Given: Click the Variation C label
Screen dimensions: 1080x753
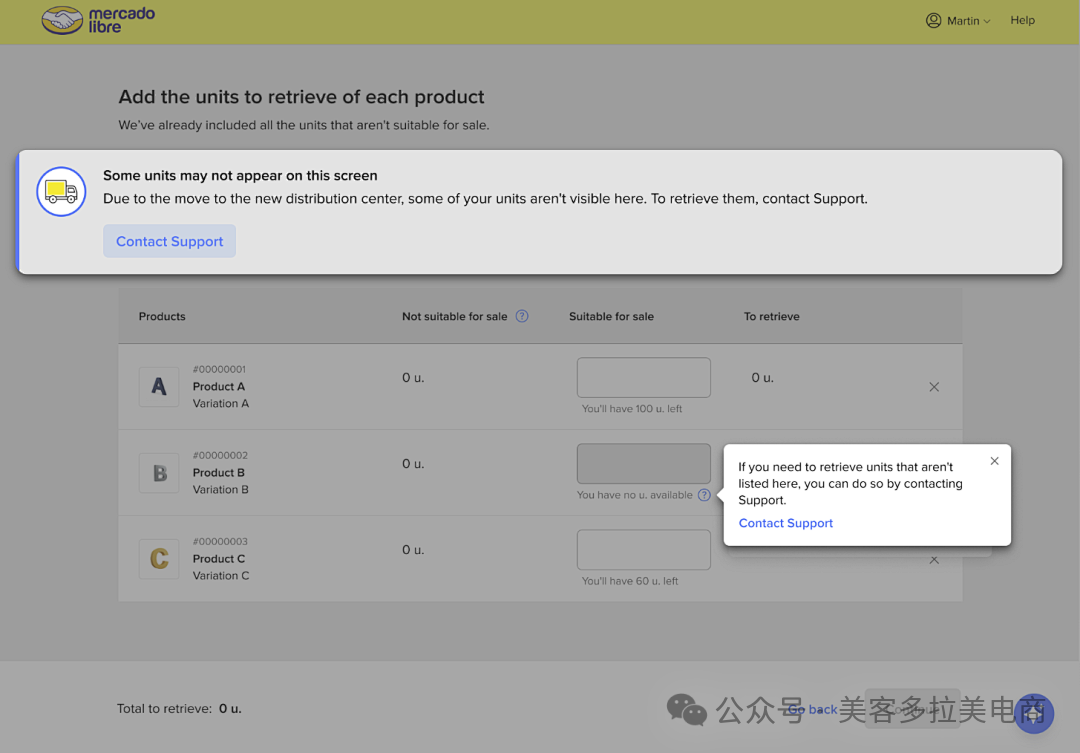Looking at the screenshot, I should (221, 576).
